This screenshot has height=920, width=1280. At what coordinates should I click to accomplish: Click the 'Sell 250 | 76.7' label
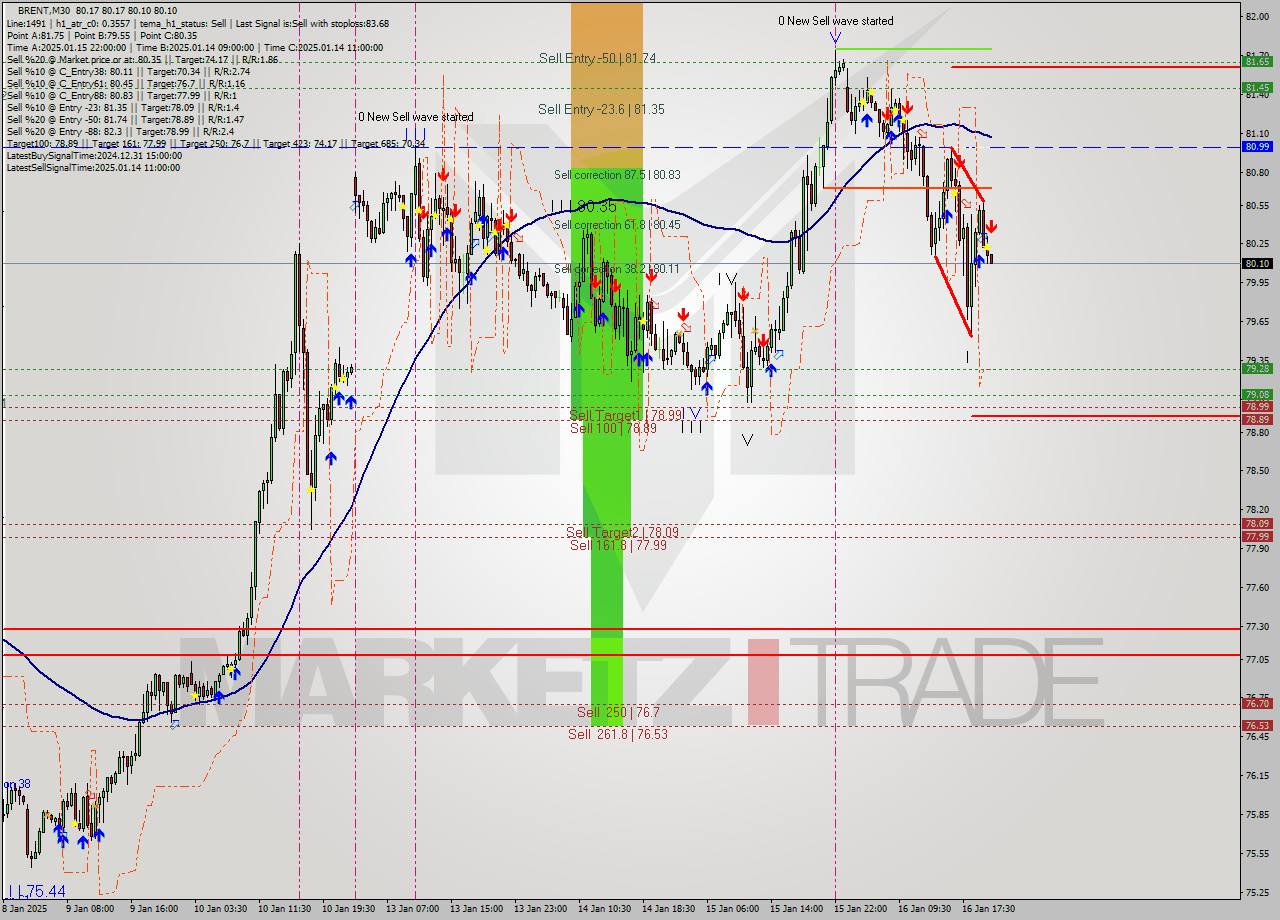618,712
